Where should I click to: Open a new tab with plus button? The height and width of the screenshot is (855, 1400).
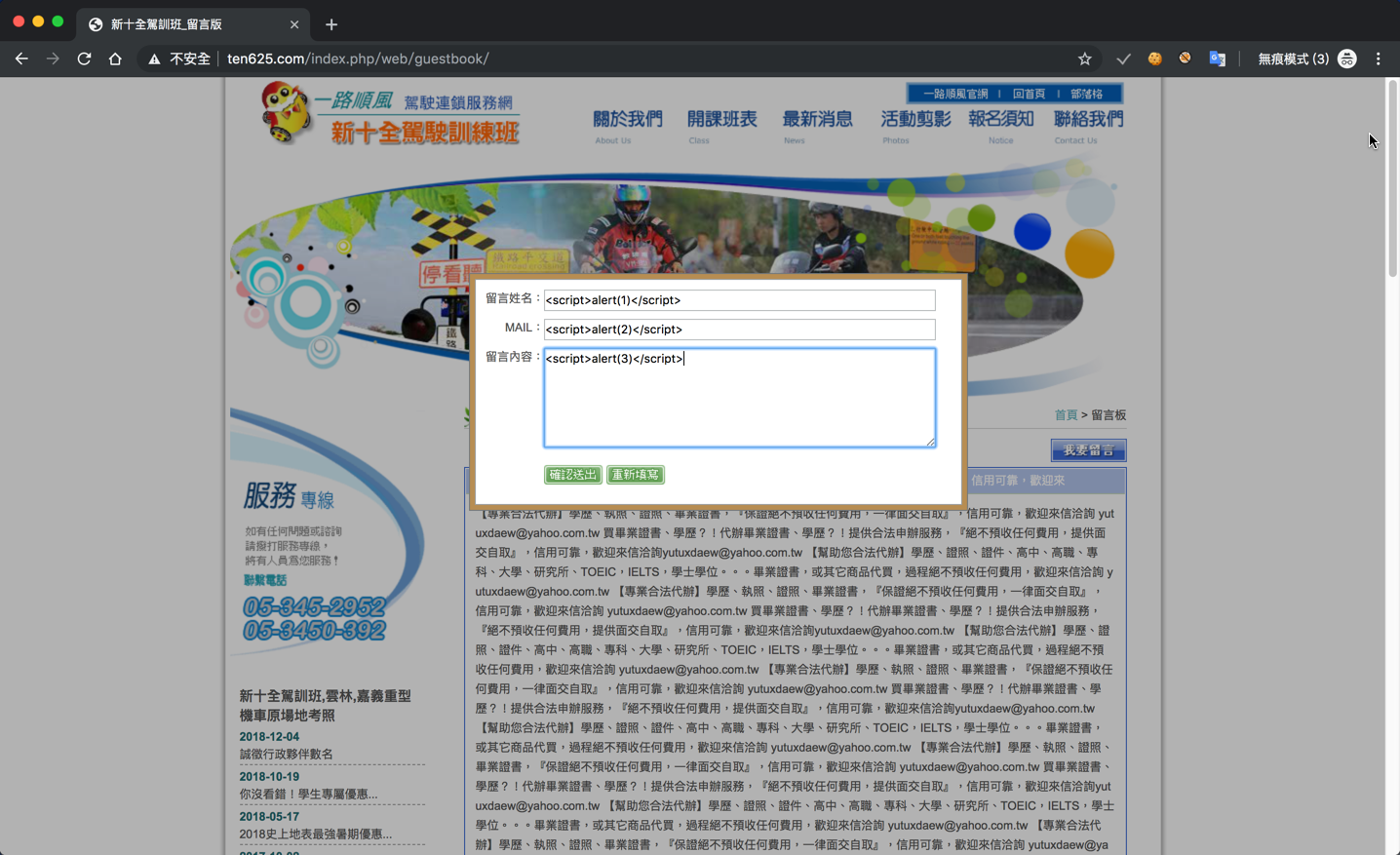[331, 24]
